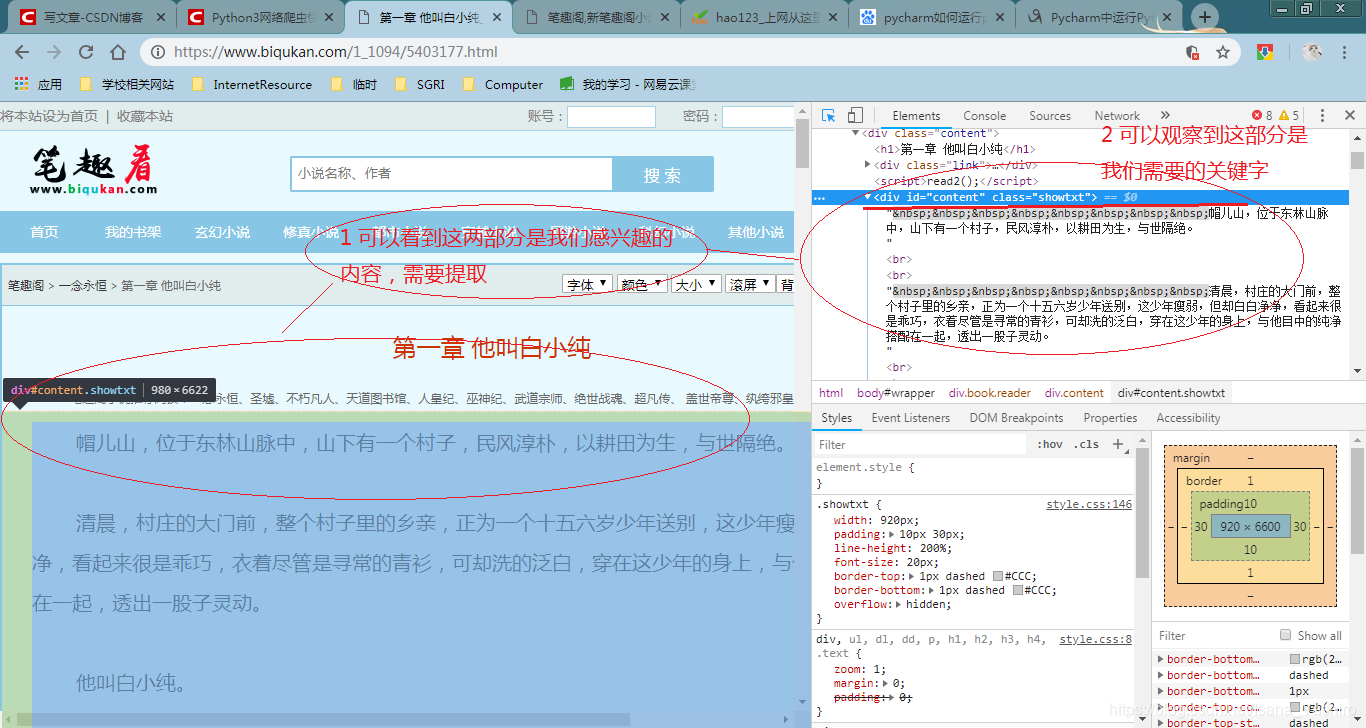Switch to the Network tab in DevTools

1117,116
